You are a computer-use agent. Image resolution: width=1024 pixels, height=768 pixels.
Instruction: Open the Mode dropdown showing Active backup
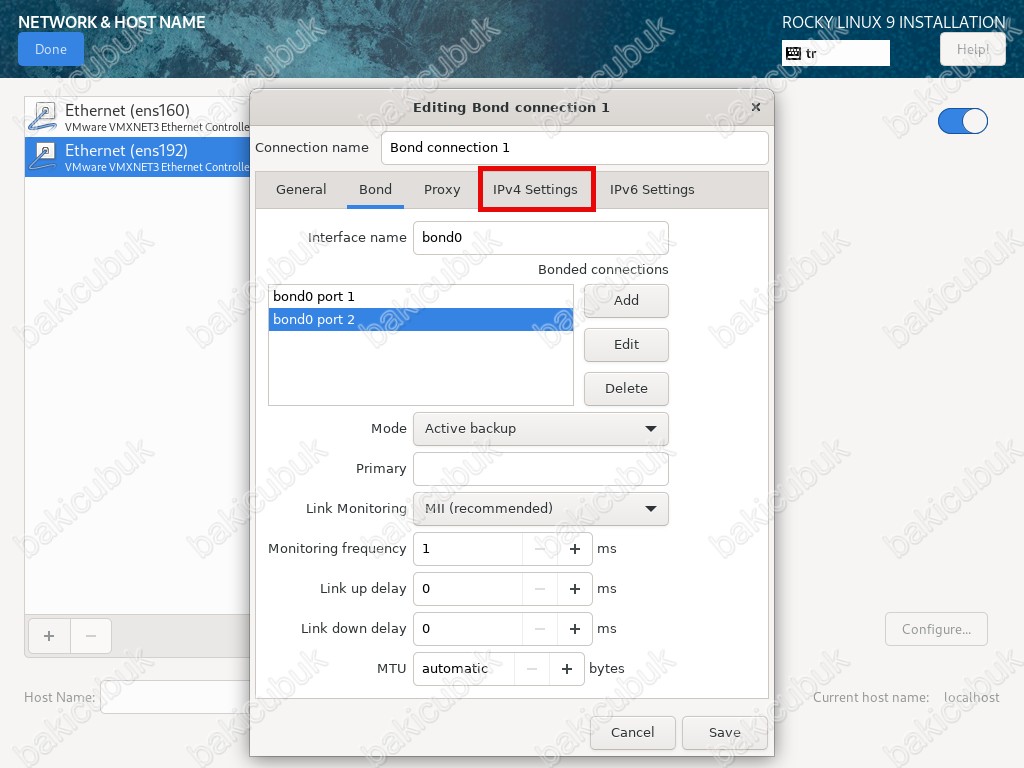click(540, 428)
